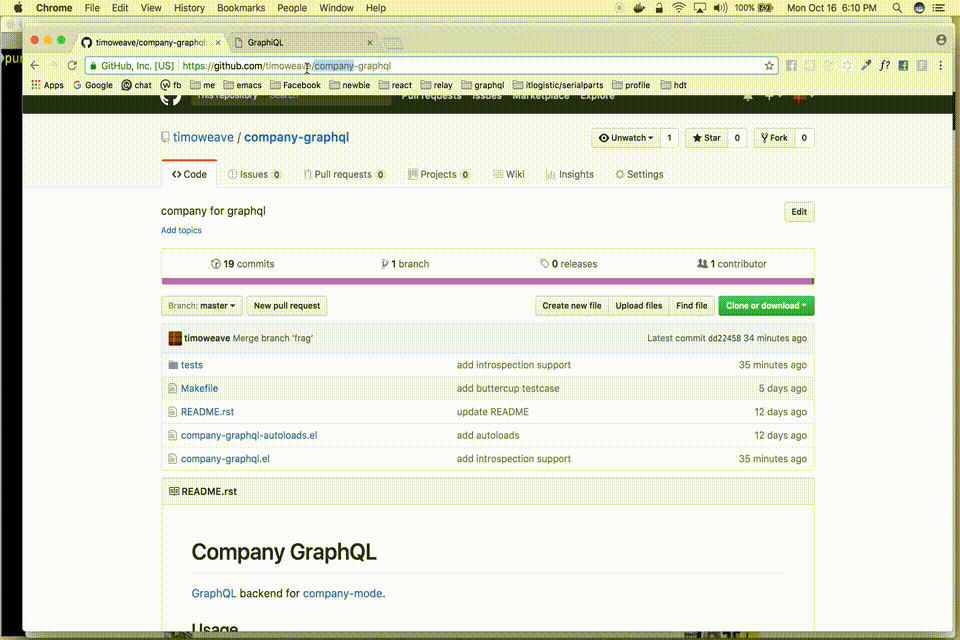Viewport: 960px width, 640px height.
Task: Fork the repository
Action: click(x=774, y=138)
